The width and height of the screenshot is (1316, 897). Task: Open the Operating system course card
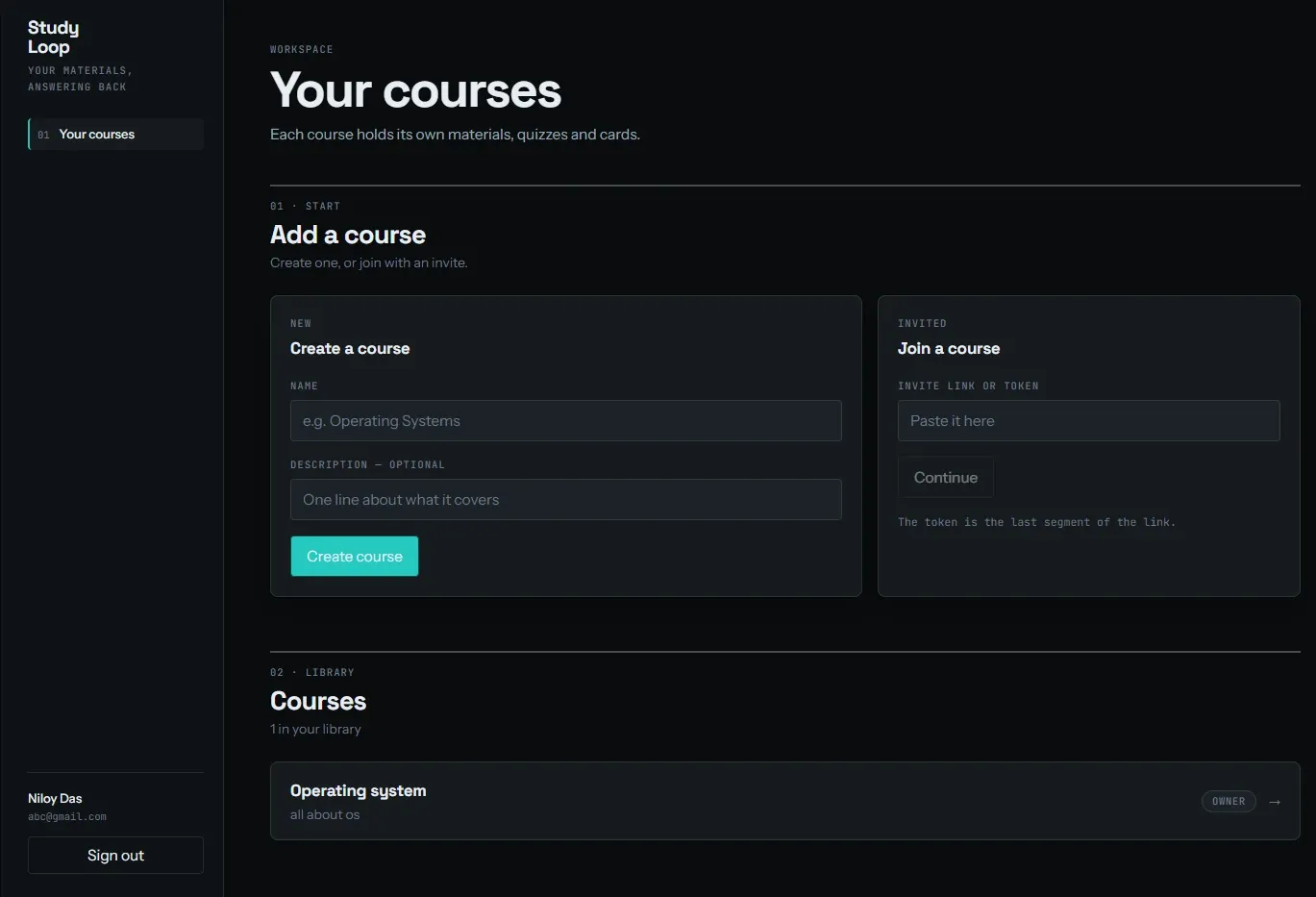click(x=785, y=801)
